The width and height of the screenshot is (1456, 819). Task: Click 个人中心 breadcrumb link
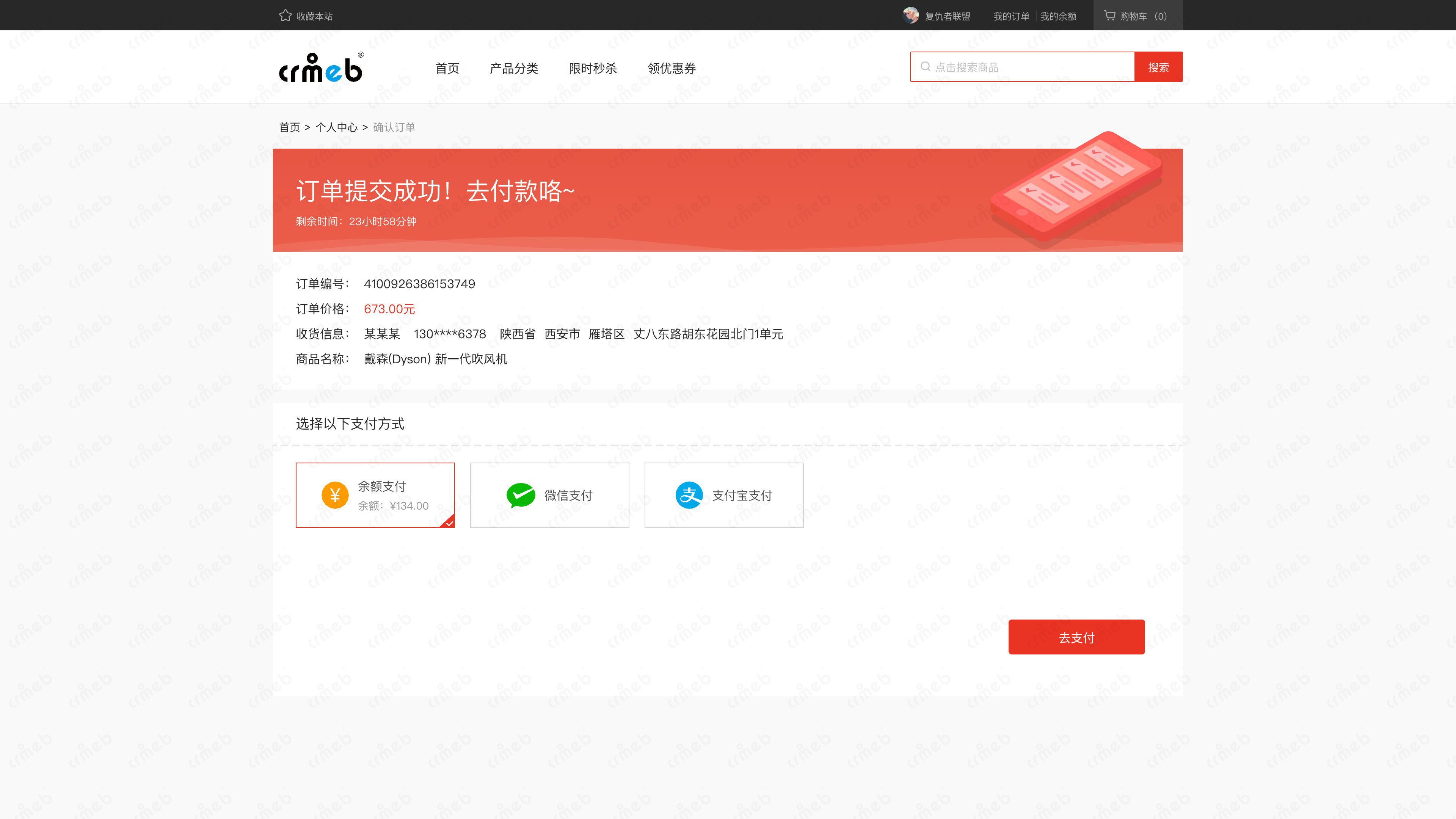tap(336, 127)
